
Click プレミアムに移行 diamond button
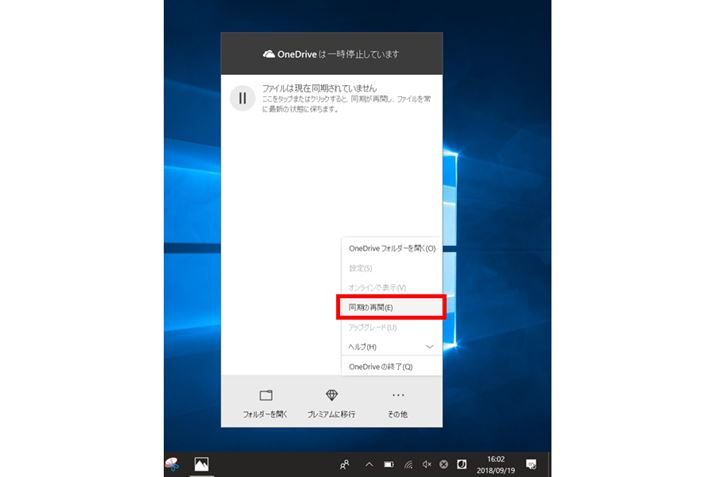[x=331, y=403]
